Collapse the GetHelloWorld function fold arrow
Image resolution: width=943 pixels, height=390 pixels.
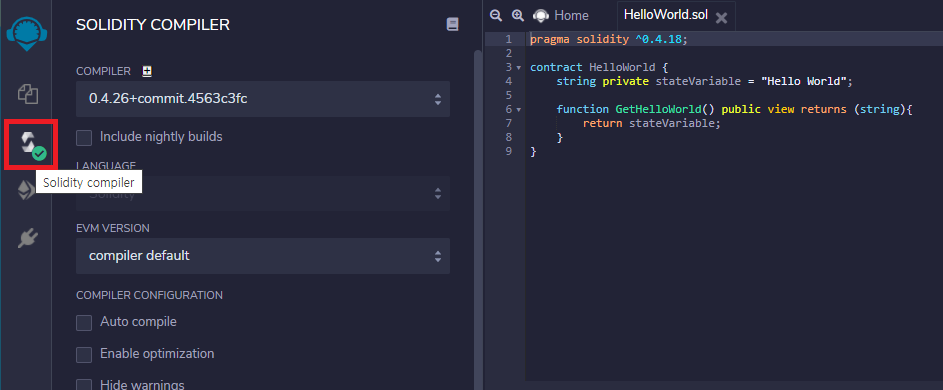click(519, 110)
